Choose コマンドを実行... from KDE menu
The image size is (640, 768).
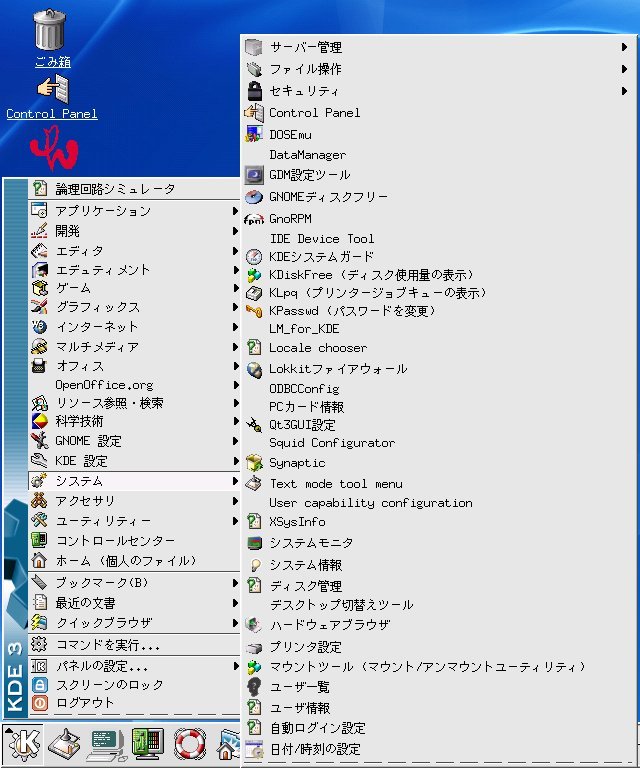134,645
